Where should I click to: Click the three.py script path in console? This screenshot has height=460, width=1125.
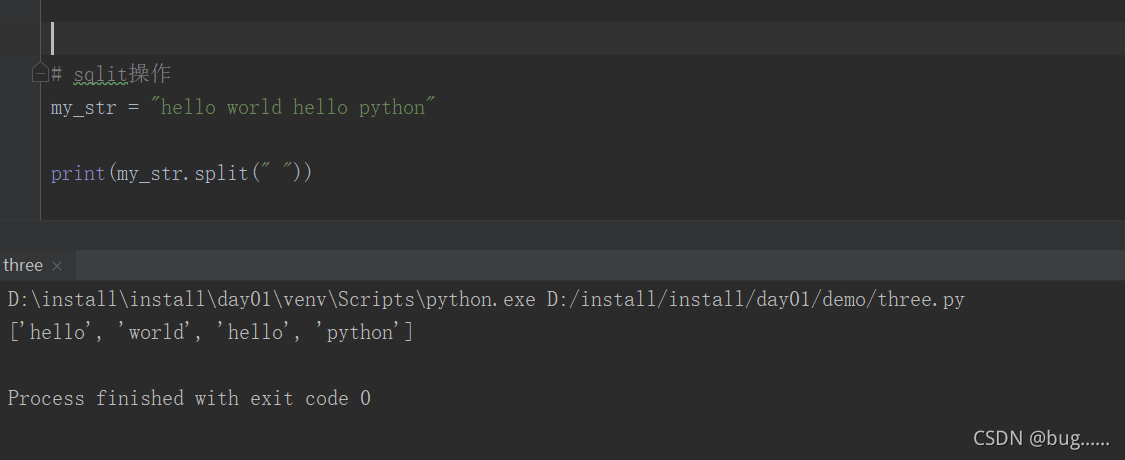(756, 299)
